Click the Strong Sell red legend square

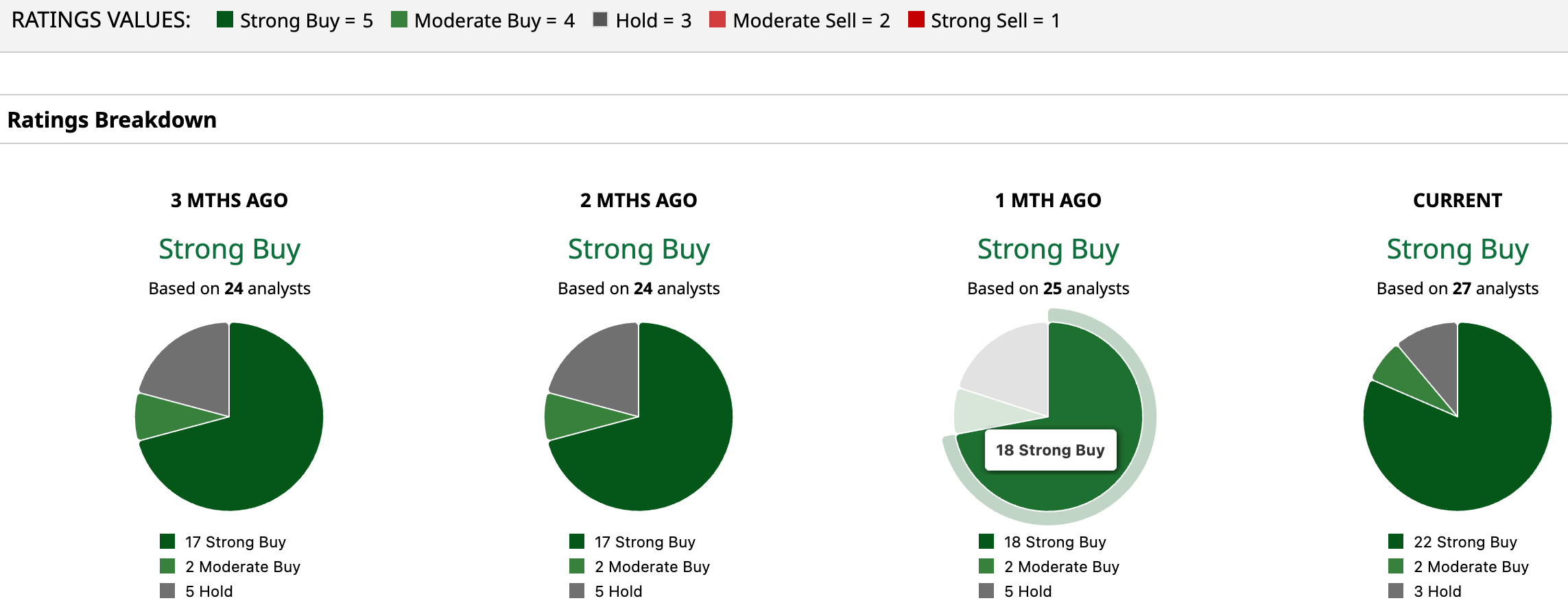coord(916,19)
